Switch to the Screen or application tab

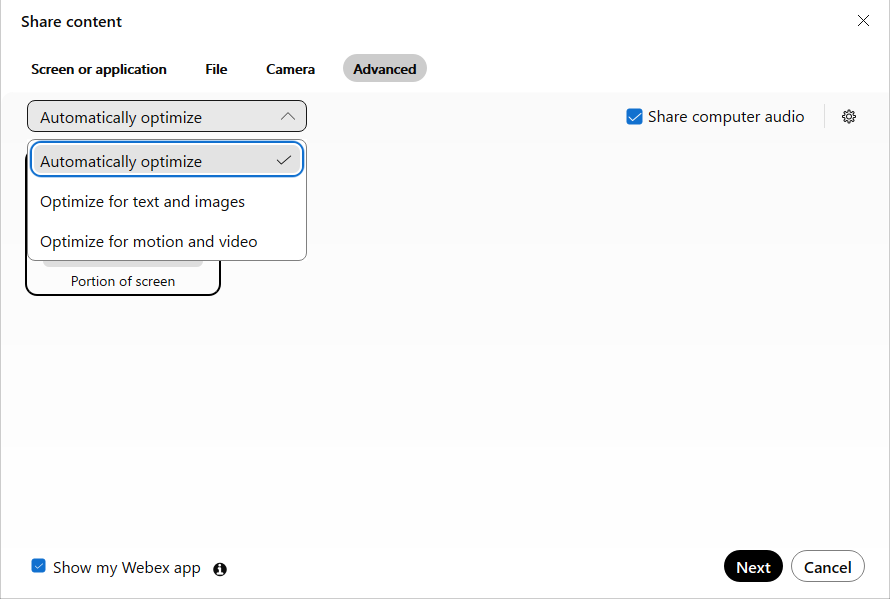(99, 69)
